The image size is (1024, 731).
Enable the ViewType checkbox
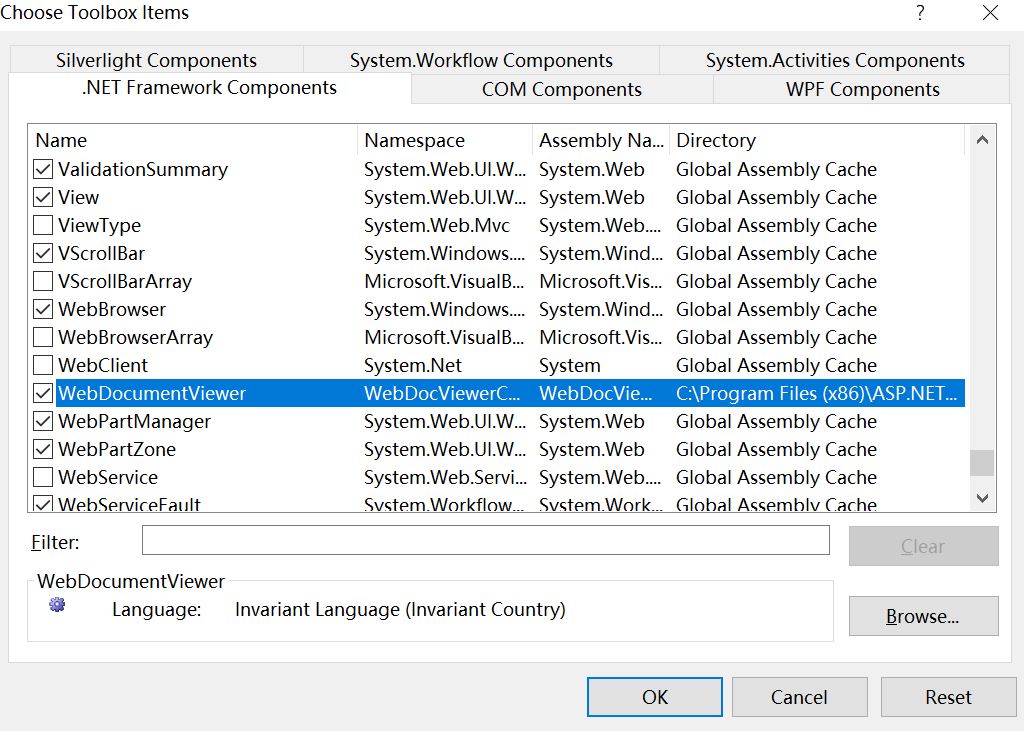42,225
